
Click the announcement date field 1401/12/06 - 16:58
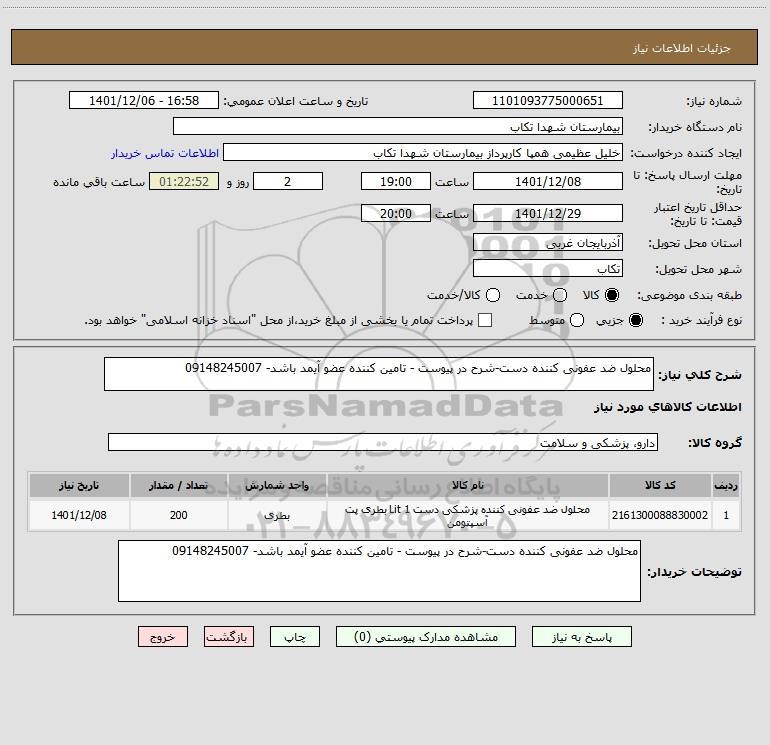(x=144, y=100)
